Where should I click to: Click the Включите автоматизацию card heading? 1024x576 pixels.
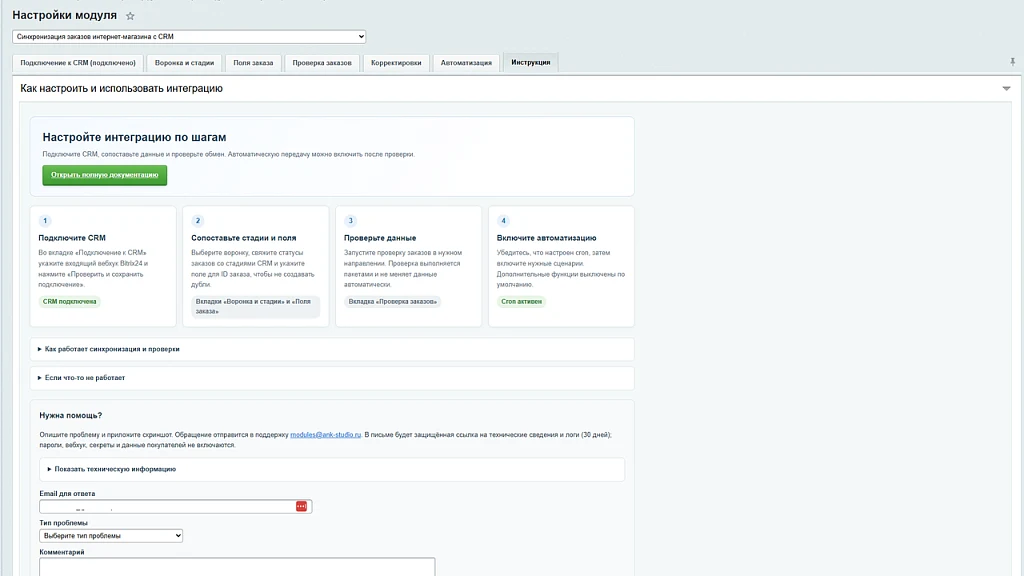547,238
